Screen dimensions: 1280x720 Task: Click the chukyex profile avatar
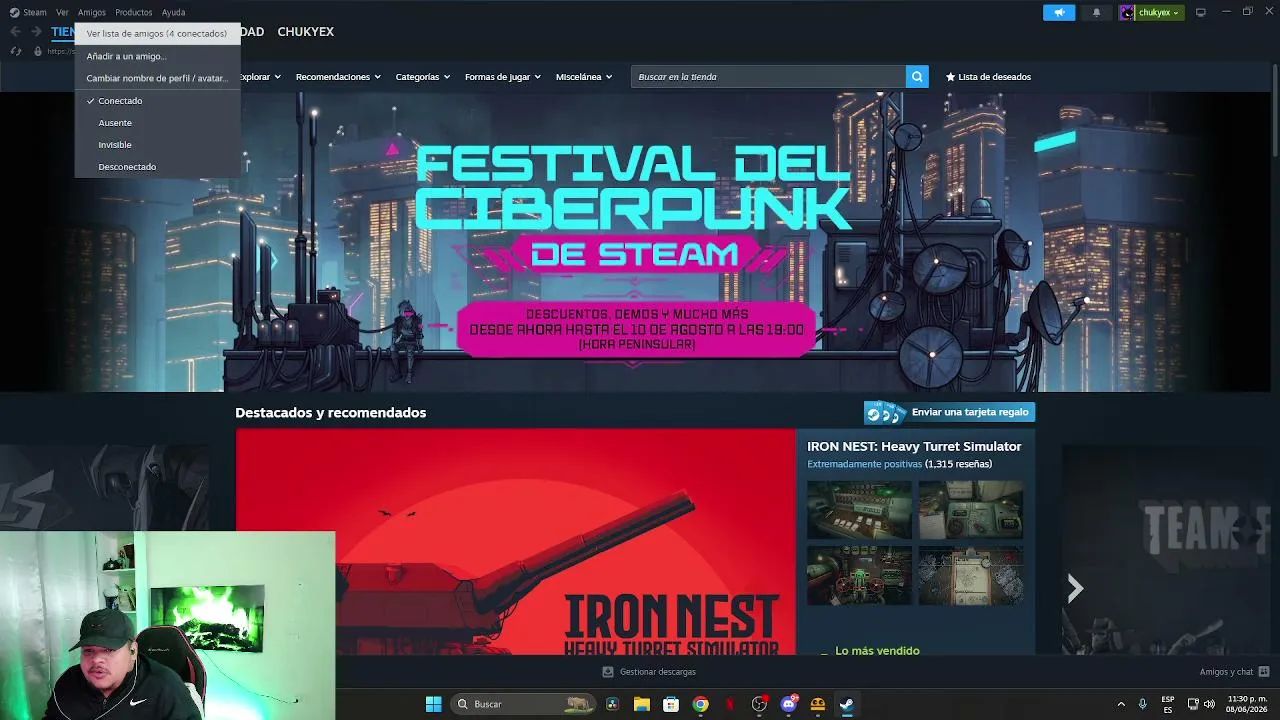[1127, 12]
